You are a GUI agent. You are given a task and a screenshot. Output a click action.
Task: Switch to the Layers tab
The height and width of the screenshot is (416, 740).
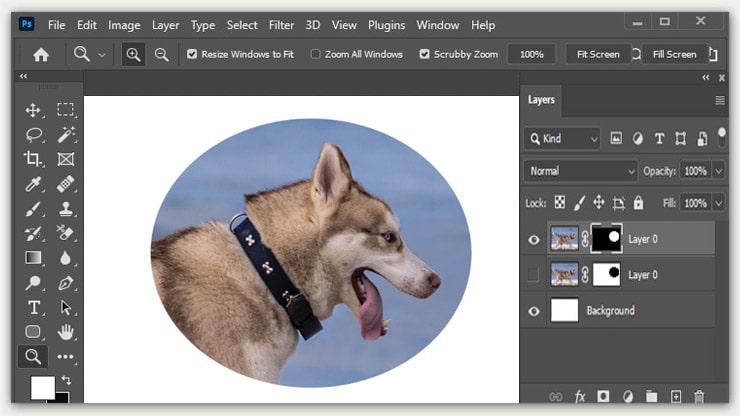coord(541,100)
